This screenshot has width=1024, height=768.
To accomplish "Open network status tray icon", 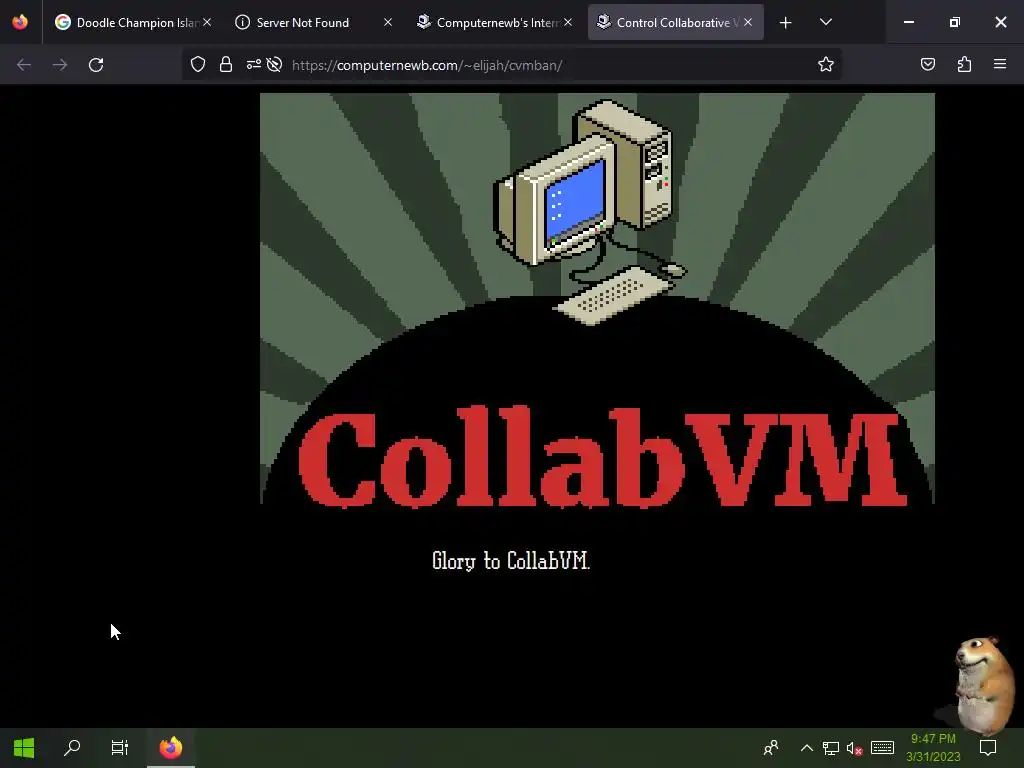I will pos(831,748).
